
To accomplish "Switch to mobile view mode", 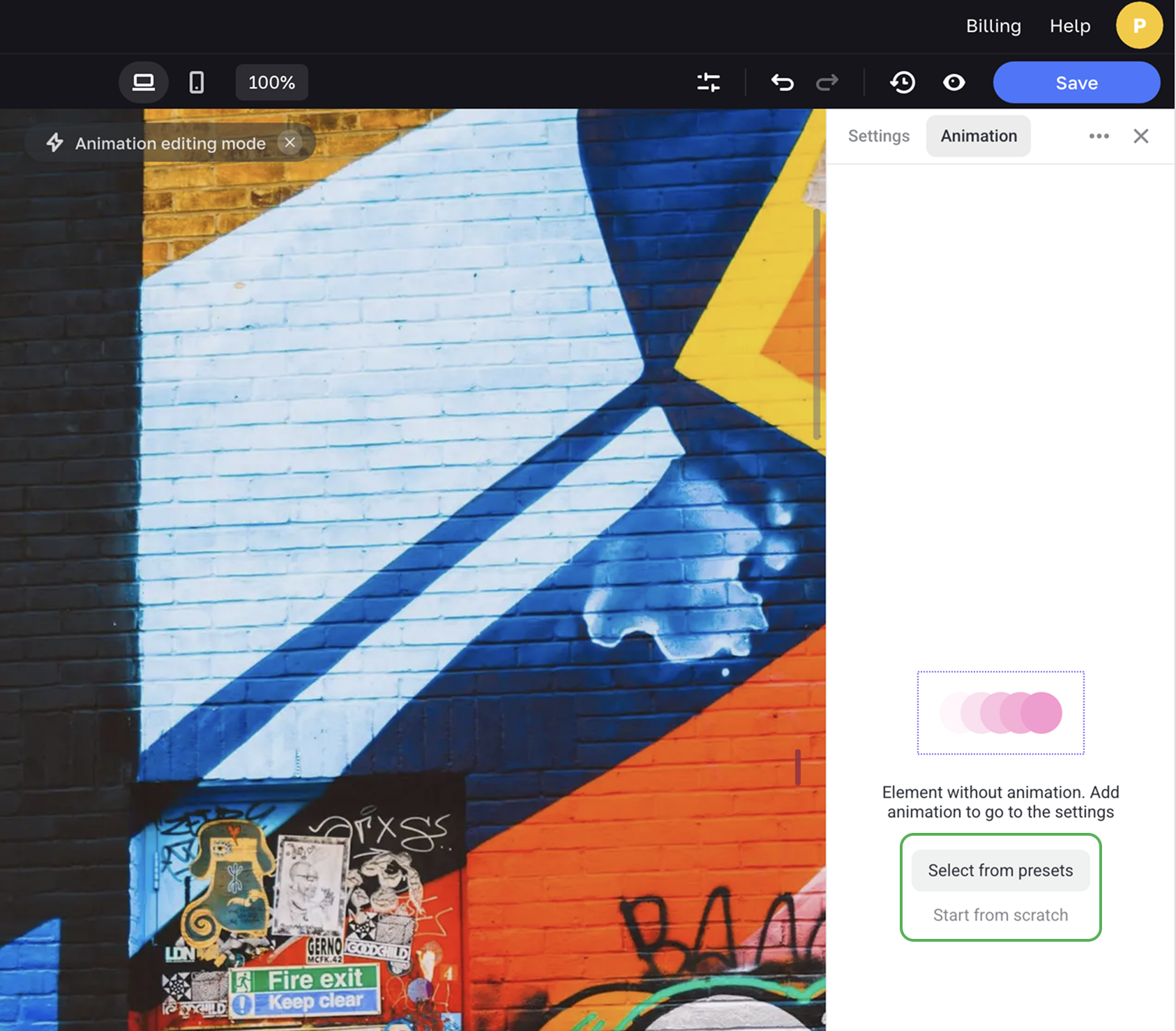I will (197, 82).
